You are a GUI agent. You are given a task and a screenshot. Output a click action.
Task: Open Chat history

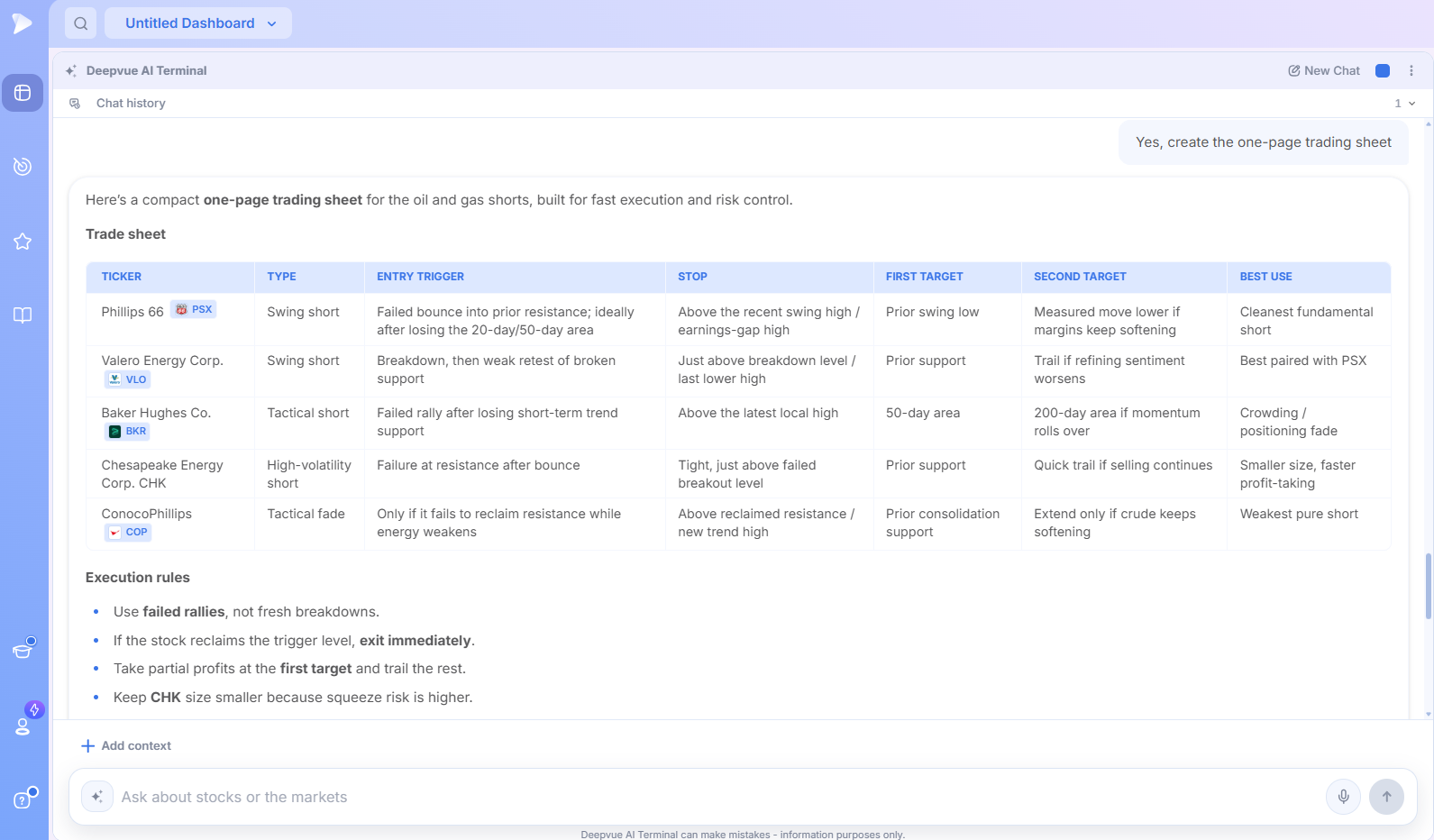tap(131, 104)
